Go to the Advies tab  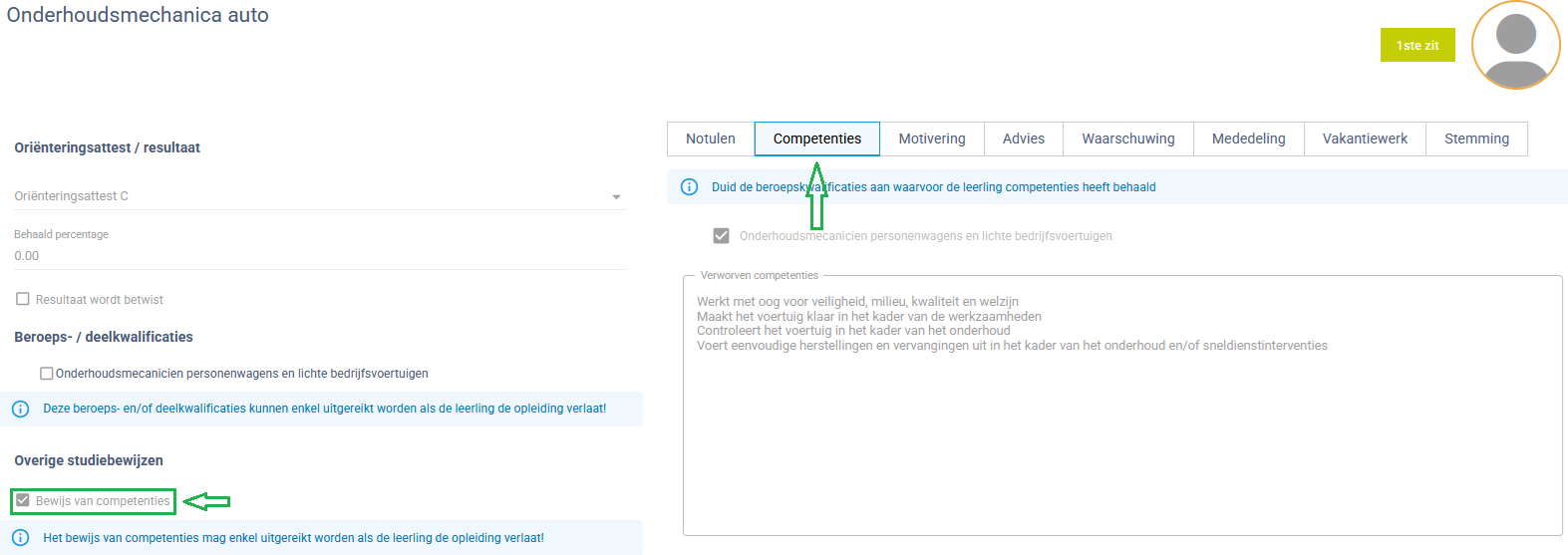pos(1023,139)
